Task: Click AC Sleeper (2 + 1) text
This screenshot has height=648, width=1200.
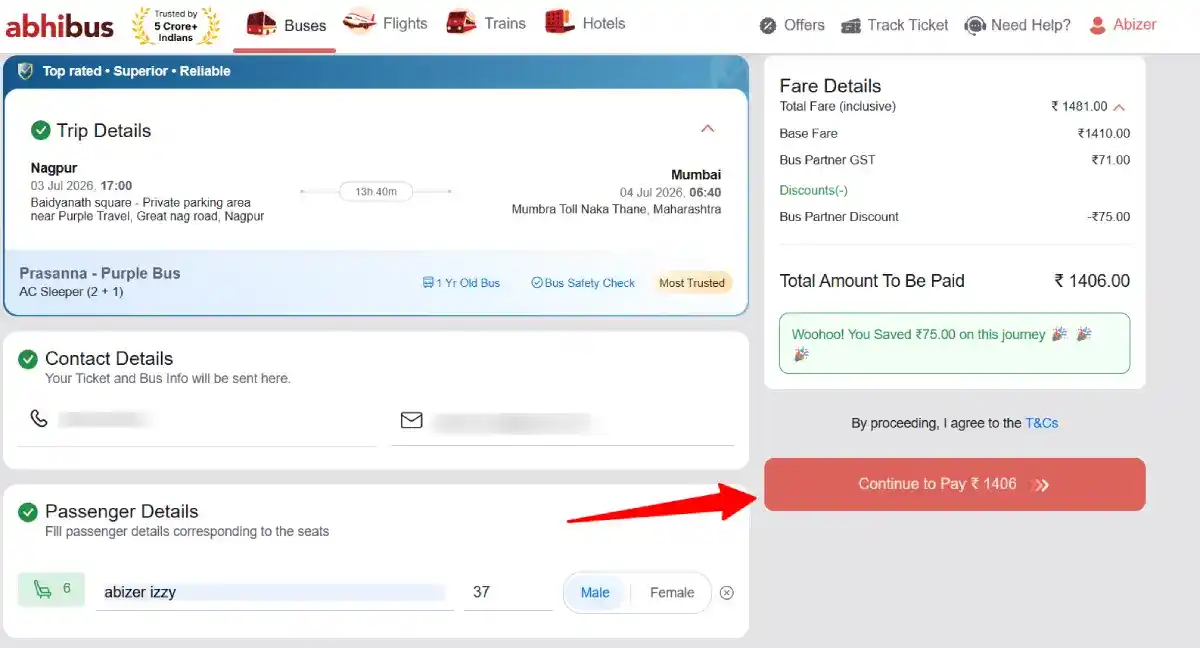Action: pyautogui.click(x=71, y=292)
